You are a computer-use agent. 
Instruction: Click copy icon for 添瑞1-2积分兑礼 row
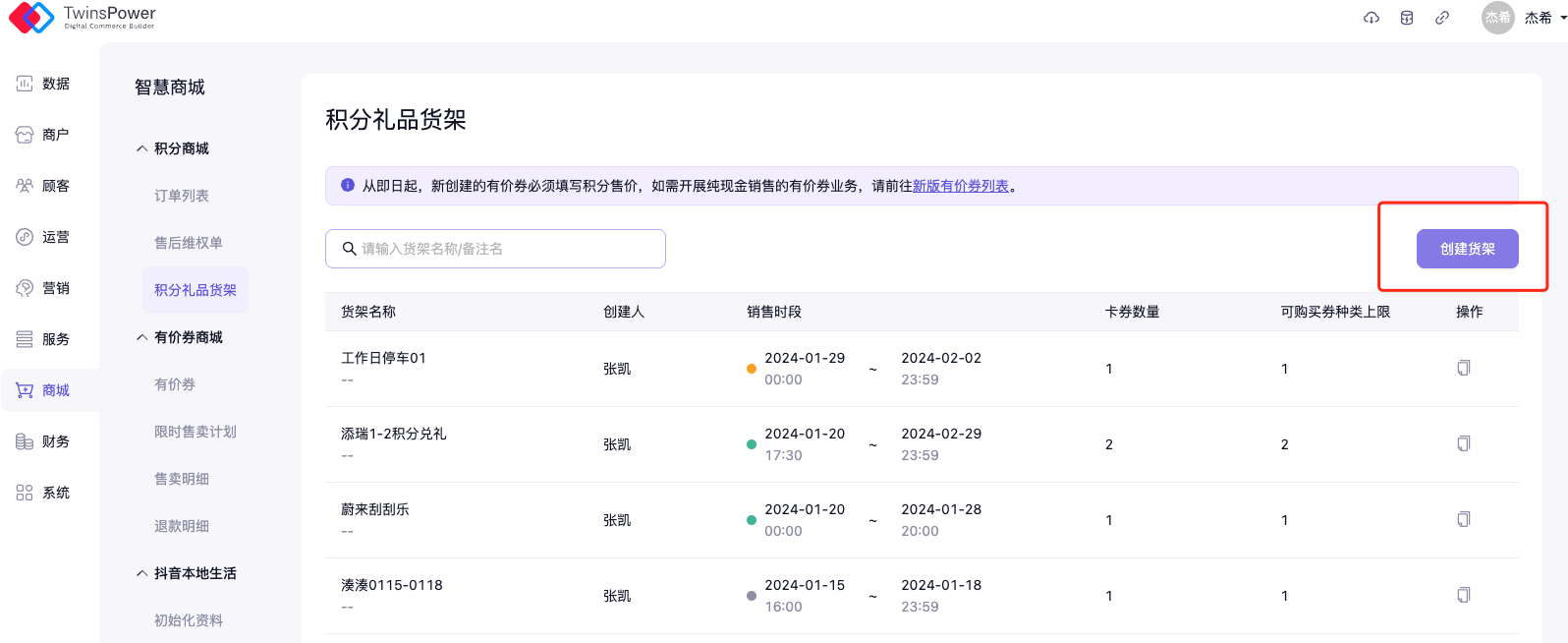click(1463, 443)
